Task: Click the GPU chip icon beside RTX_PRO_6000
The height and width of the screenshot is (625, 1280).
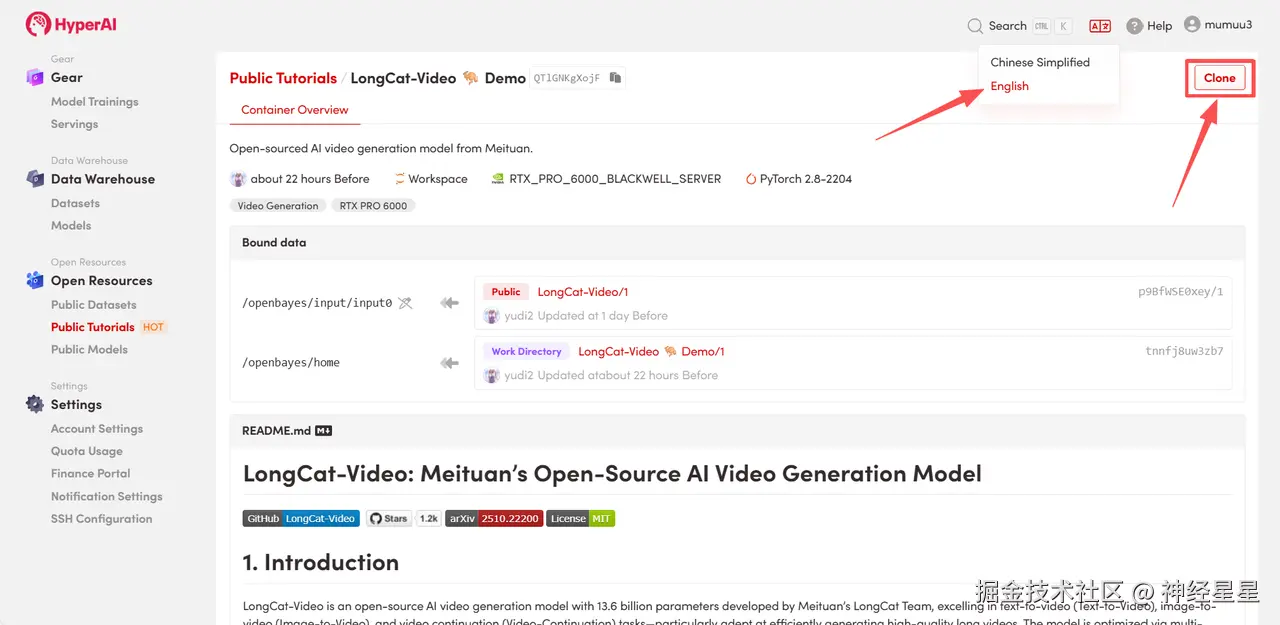Action: pos(498,179)
